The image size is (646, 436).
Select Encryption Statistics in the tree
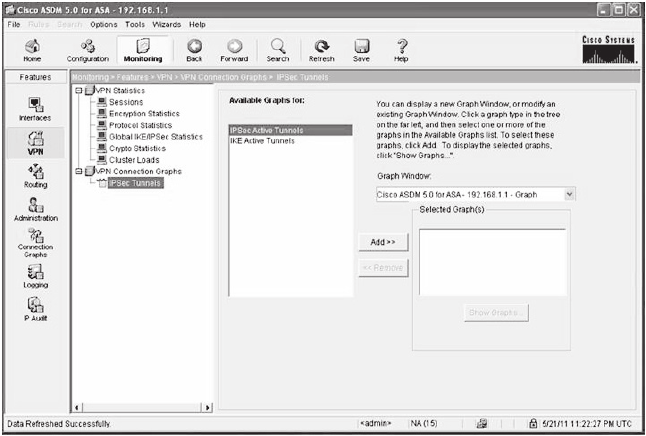coord(144,114)
